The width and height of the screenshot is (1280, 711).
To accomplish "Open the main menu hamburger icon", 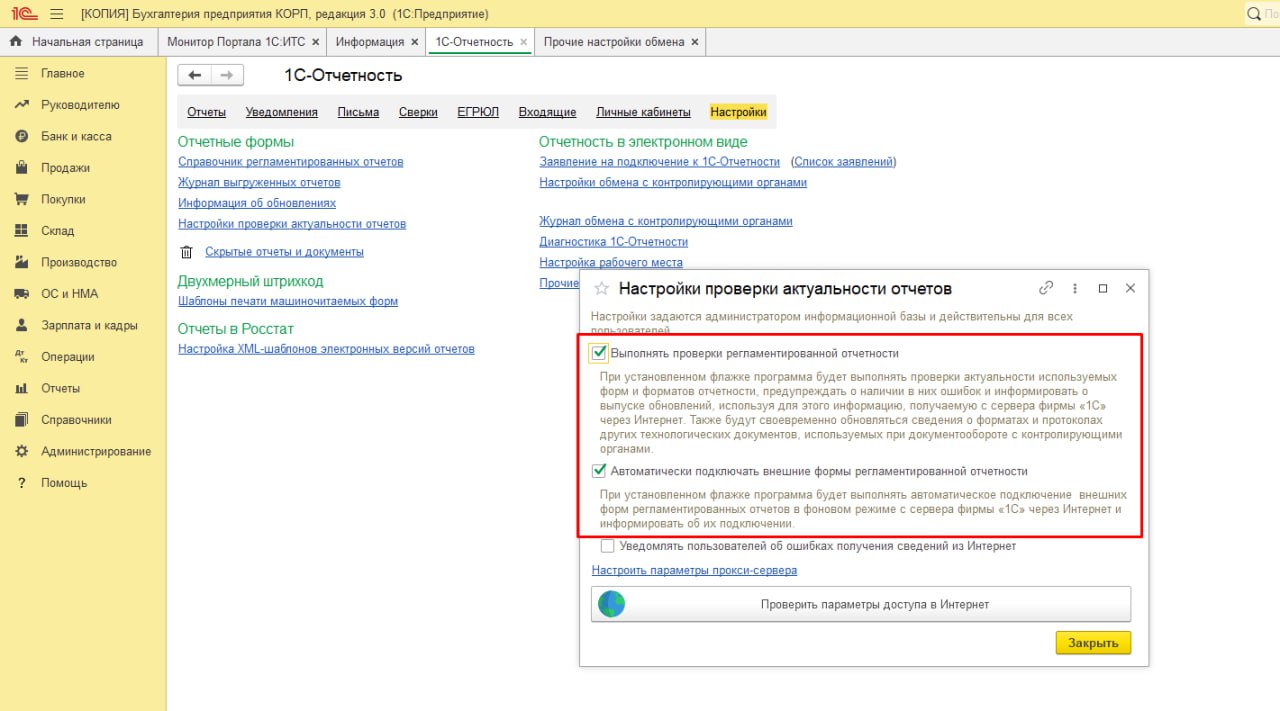I will 56,14.
